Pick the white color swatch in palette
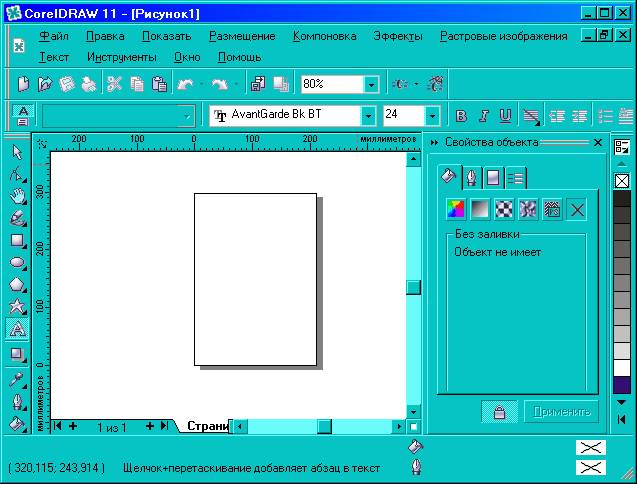 coord(622,367)
